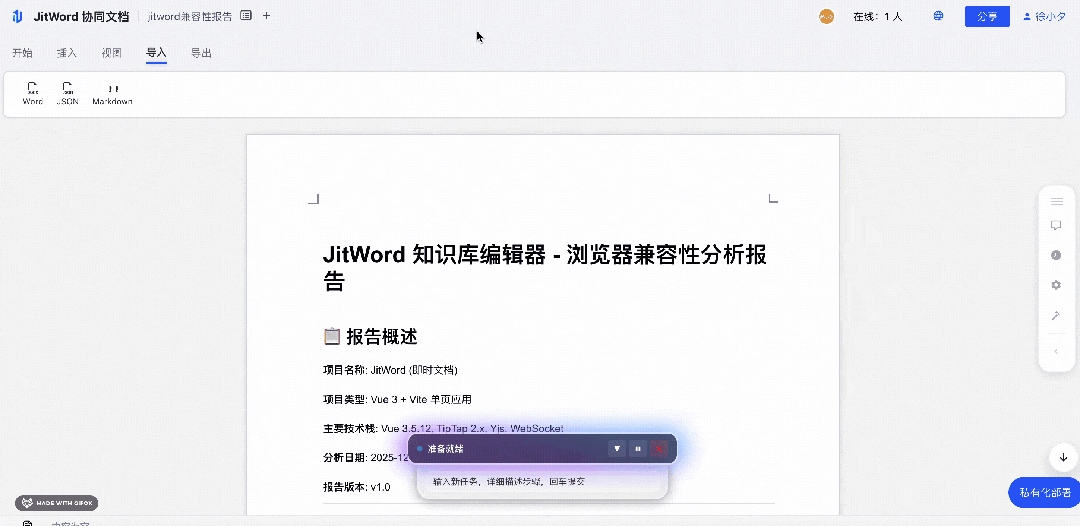Collapse the right sidebar with the chevron
Screen dimensions: 1080x526
pyautogui.click(x=1056, y=352)
